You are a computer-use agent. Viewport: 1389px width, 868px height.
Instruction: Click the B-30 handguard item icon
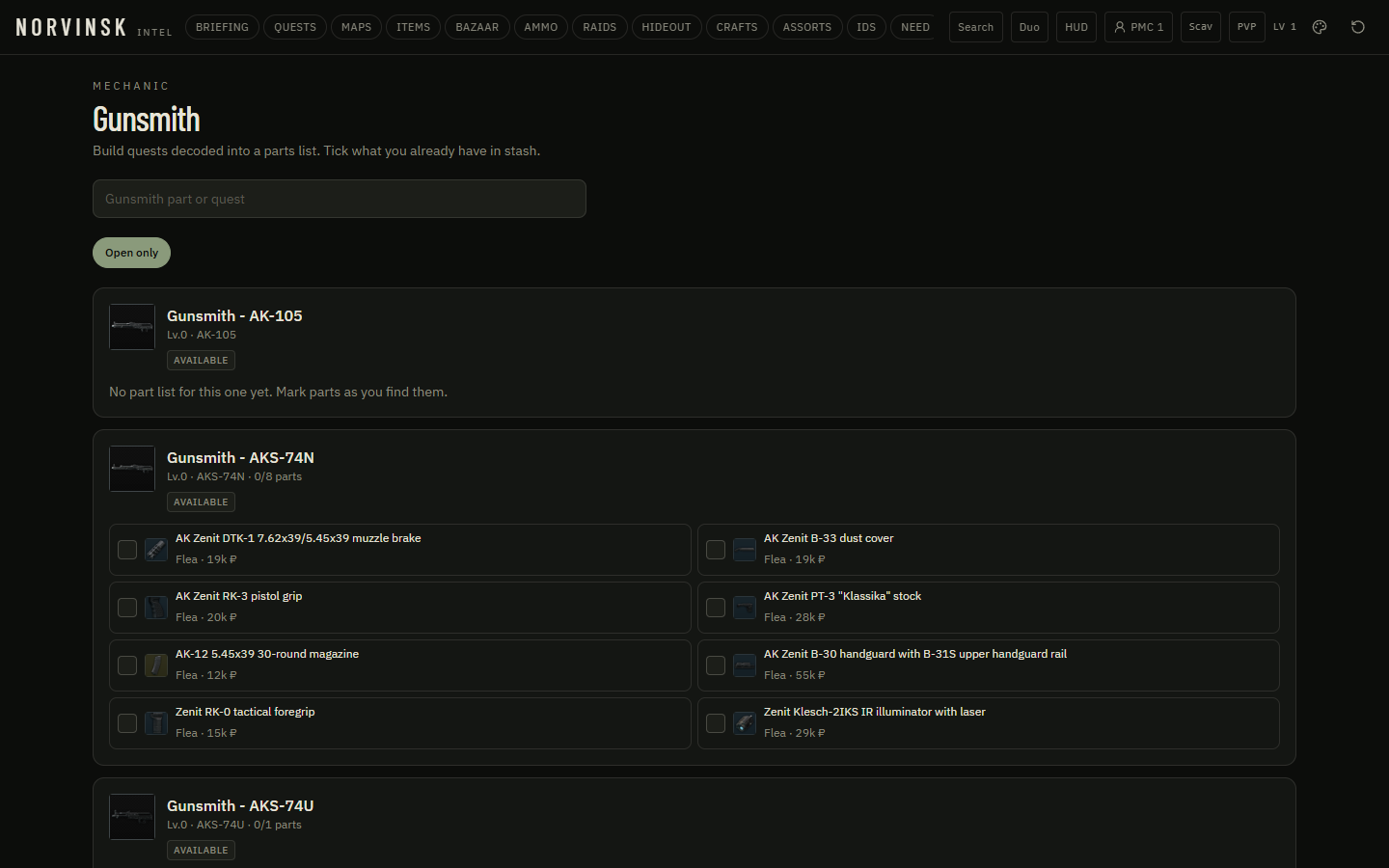coord(745,665)
